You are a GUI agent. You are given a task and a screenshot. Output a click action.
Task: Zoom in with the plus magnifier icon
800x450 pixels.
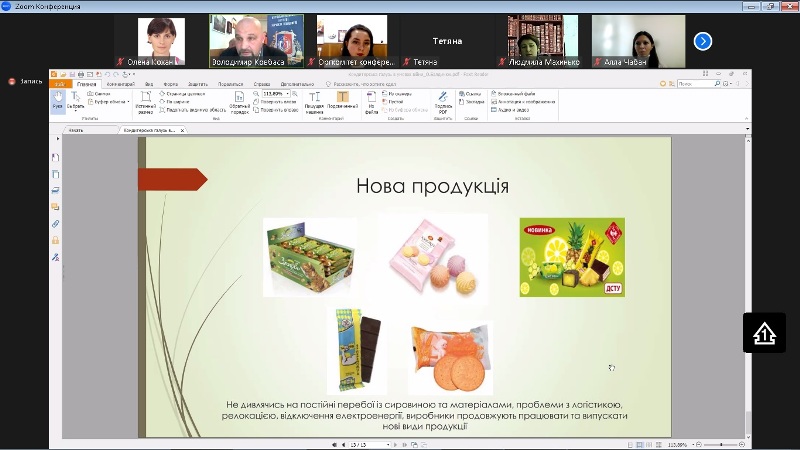pyautogui.click(x=295, y=94)
